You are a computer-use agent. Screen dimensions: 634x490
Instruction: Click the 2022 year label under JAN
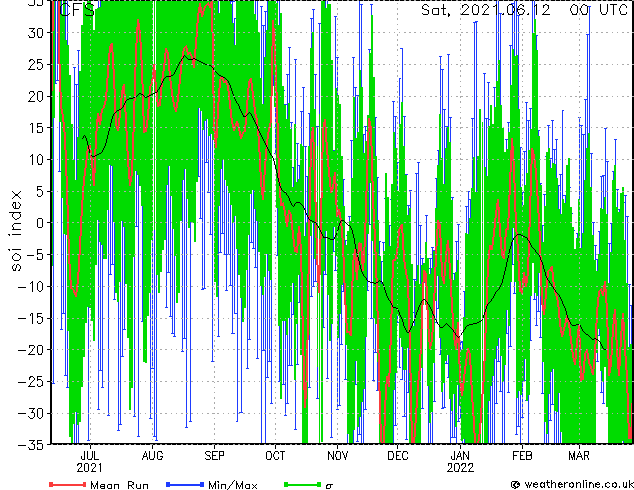[460, 468]
